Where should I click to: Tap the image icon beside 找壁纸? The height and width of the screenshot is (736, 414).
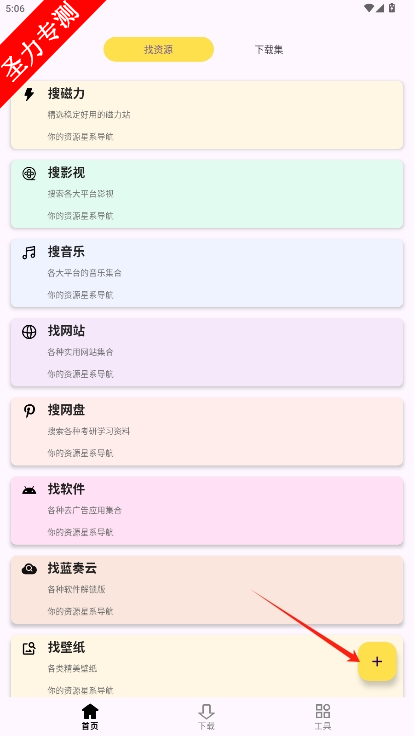pos(29,649)
